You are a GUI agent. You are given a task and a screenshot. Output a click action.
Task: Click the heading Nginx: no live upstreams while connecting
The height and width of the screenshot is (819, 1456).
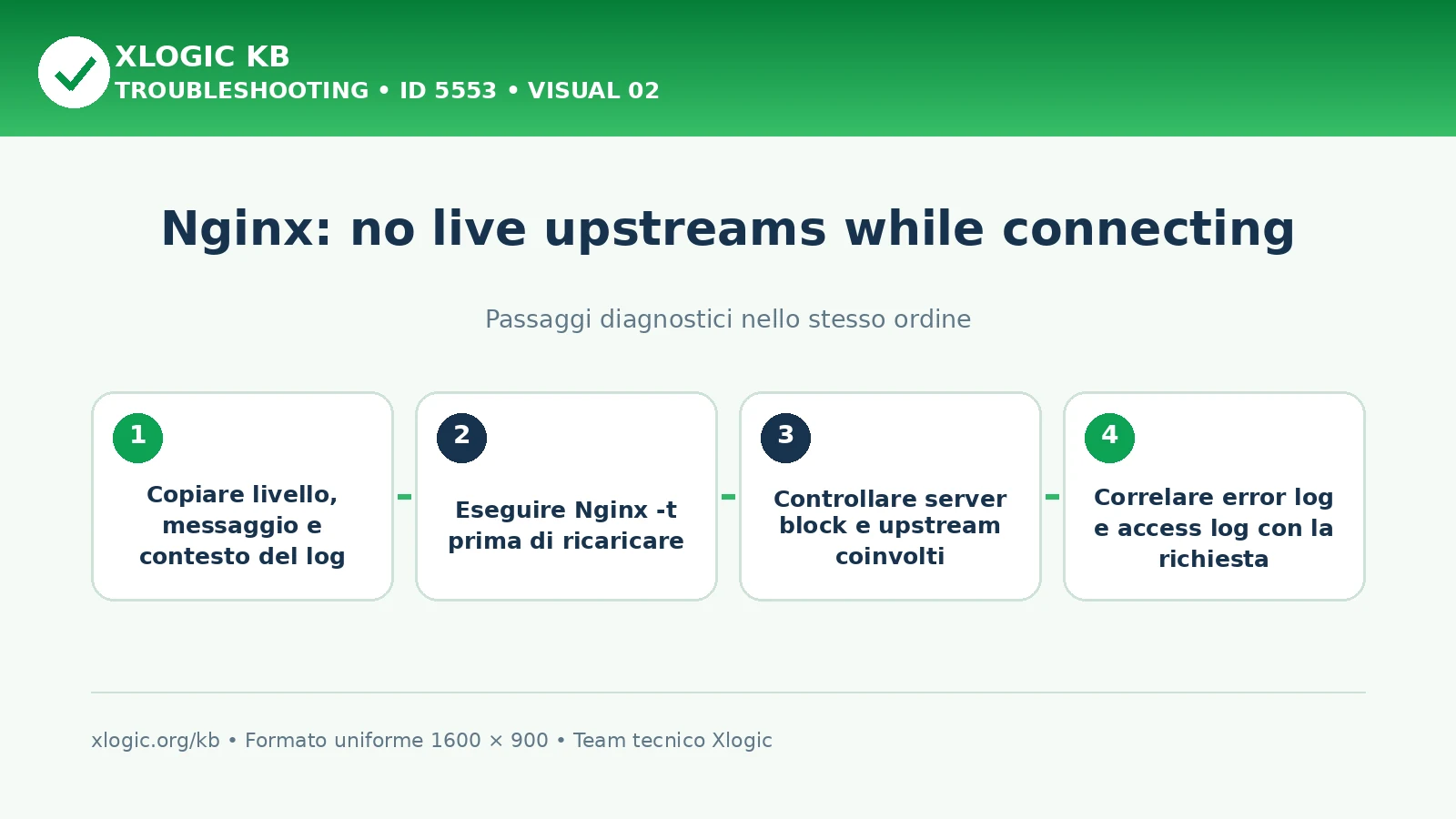click(x=728, y=228)
